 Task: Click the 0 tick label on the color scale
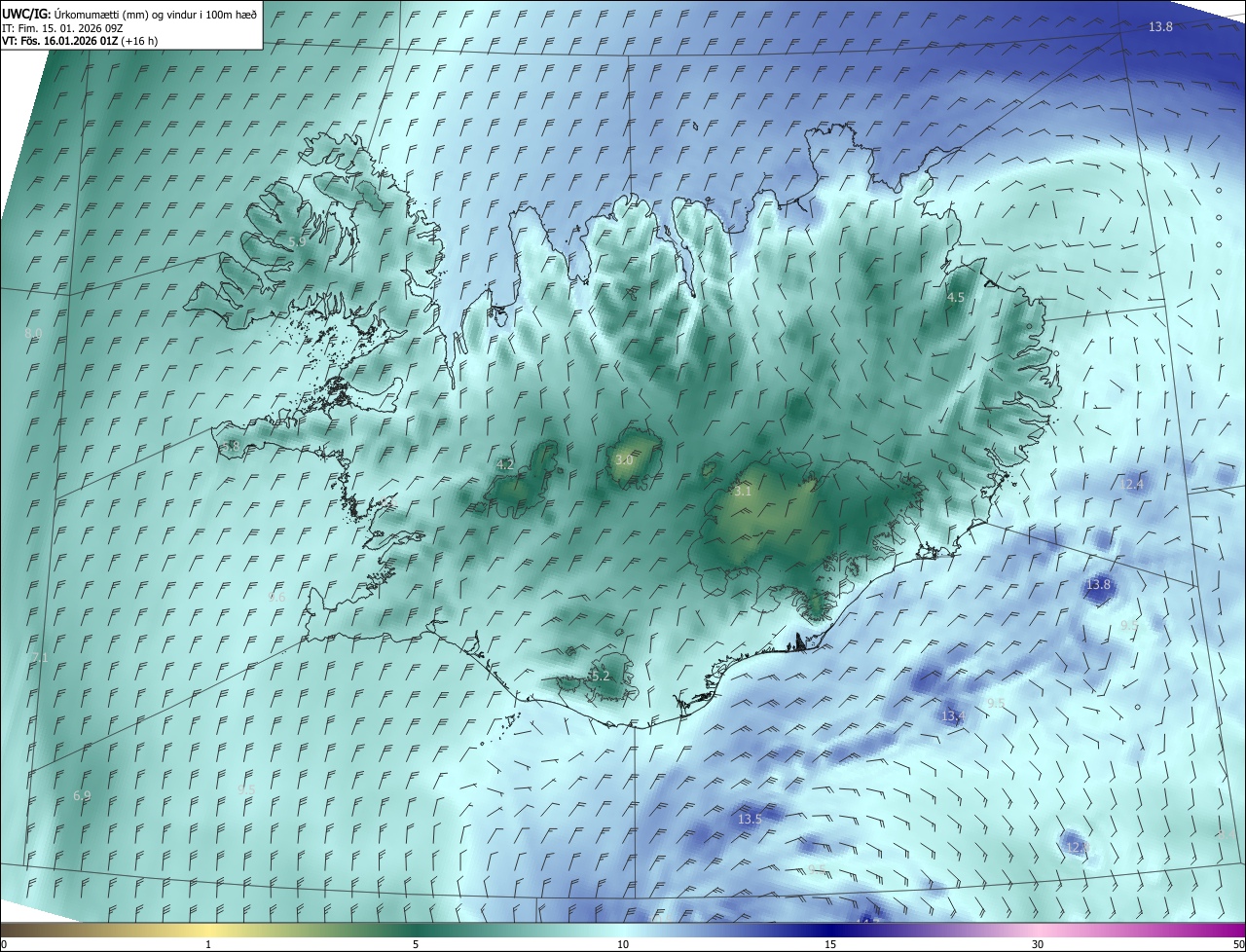[x=4, y=944]
